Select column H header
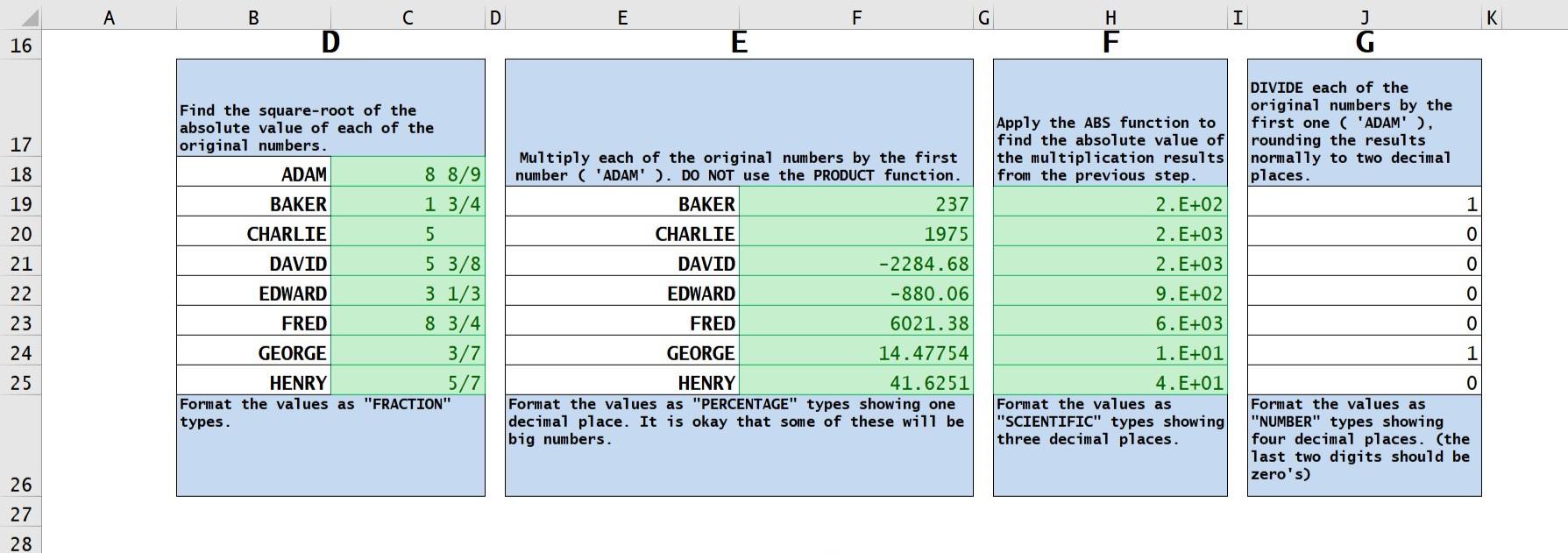1568x553 pixels. tap(1110, 18)
